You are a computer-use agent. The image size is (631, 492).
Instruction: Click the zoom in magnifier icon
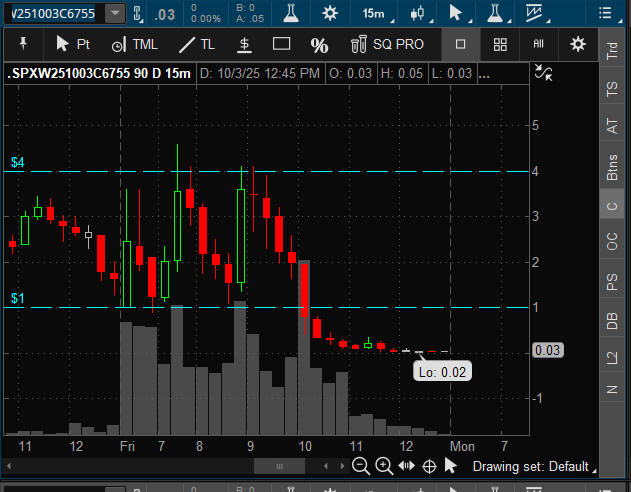384,466
